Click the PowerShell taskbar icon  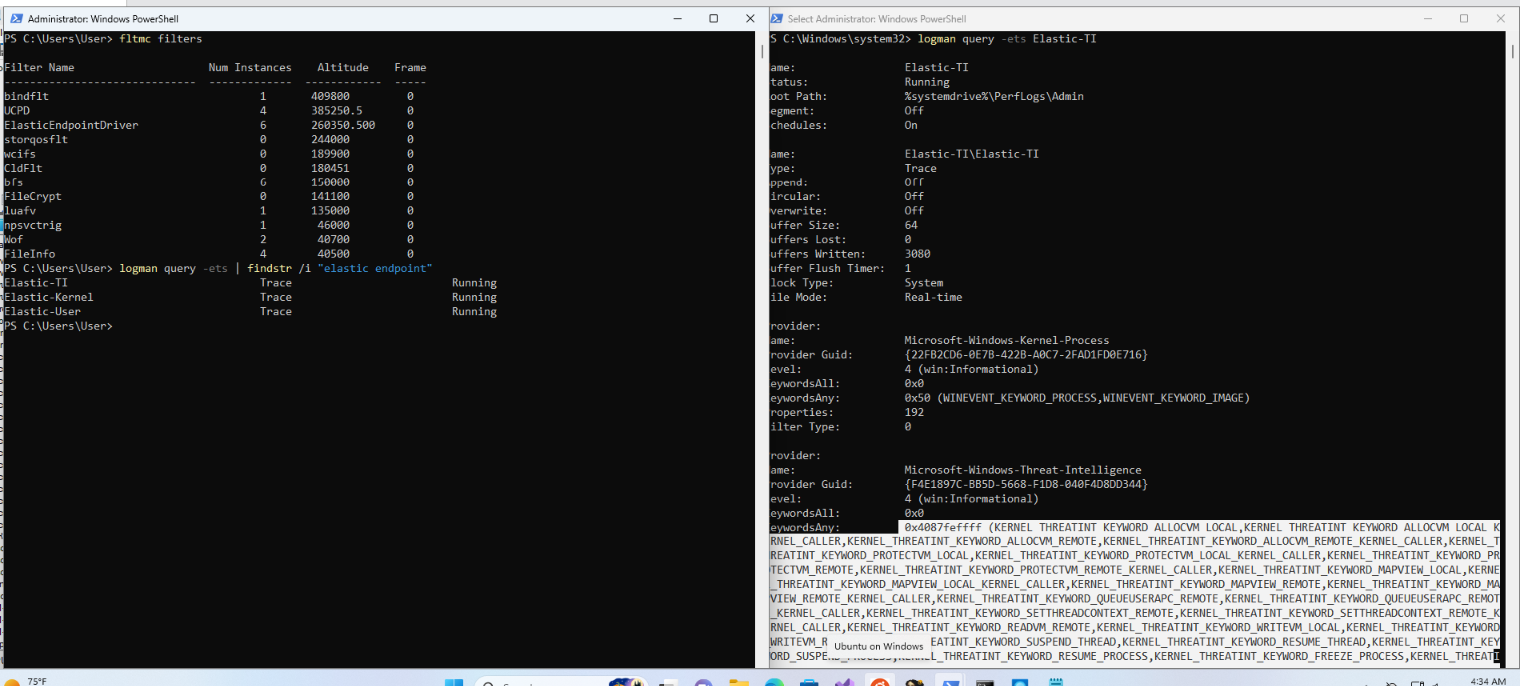949,683
